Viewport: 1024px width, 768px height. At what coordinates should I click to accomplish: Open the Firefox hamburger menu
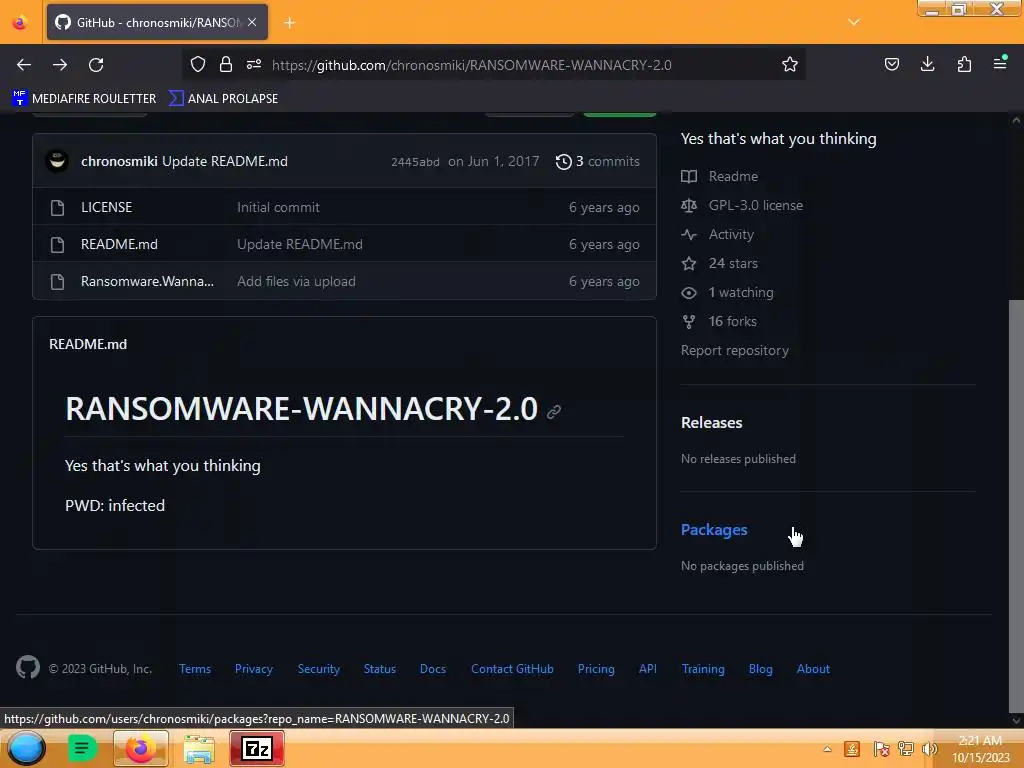click(x=1000, y=63)
